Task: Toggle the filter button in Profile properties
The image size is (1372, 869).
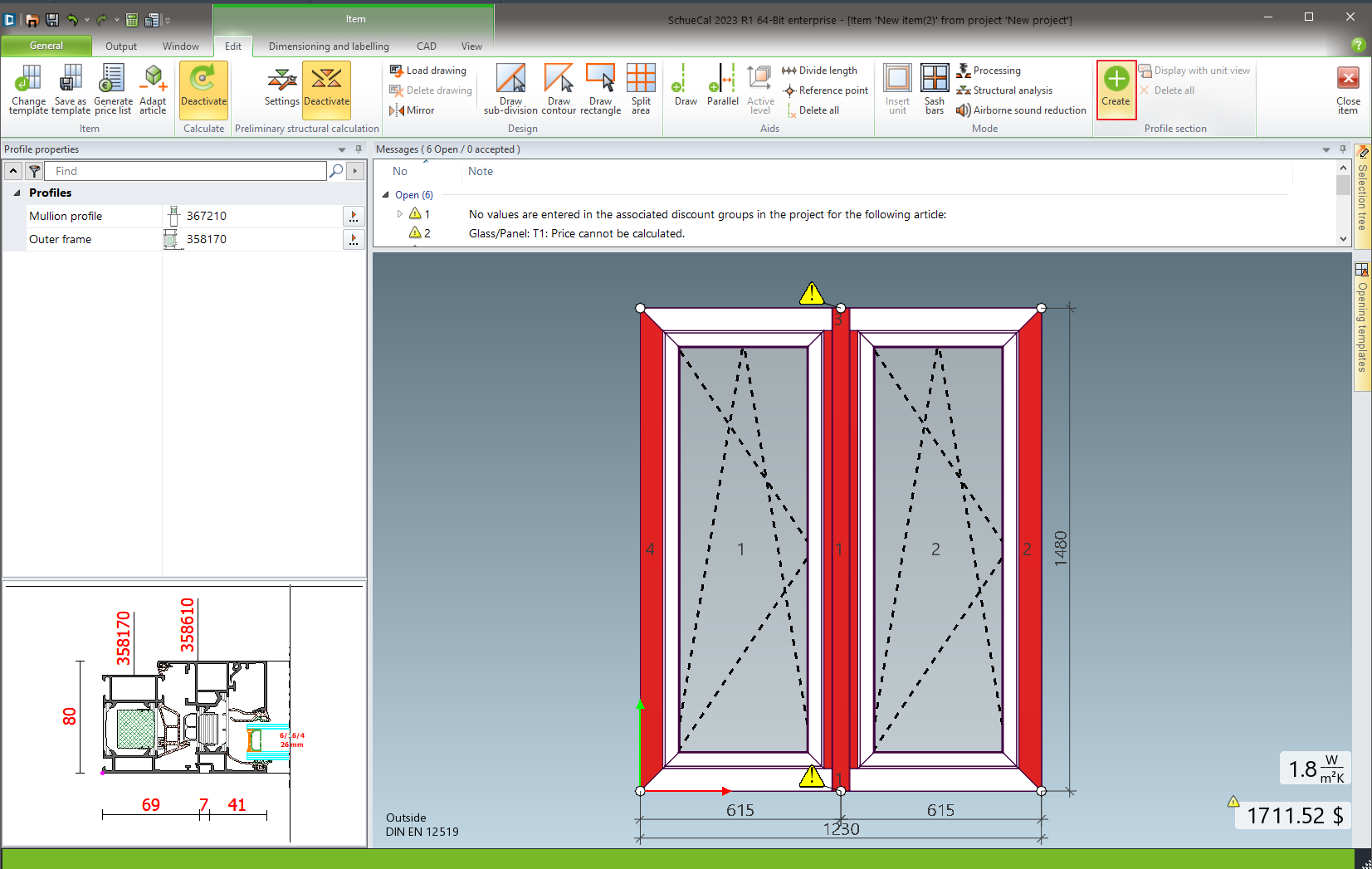Action: (34, 171)
